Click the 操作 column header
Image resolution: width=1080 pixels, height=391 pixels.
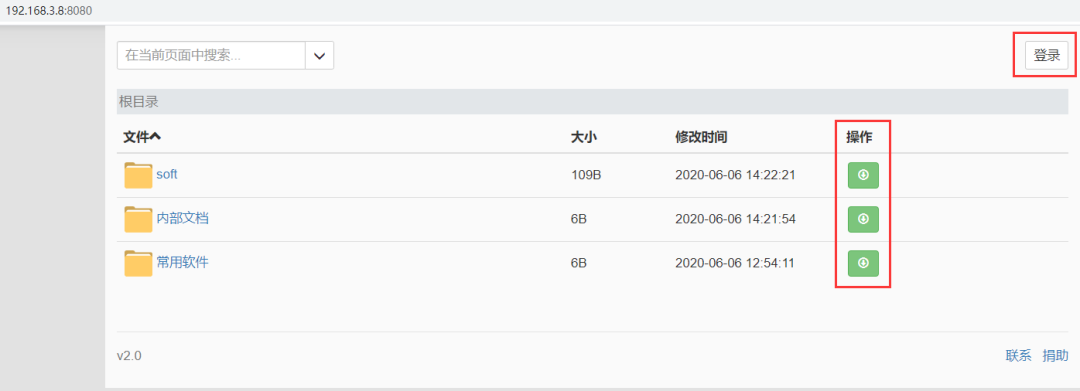pos(859,137)
